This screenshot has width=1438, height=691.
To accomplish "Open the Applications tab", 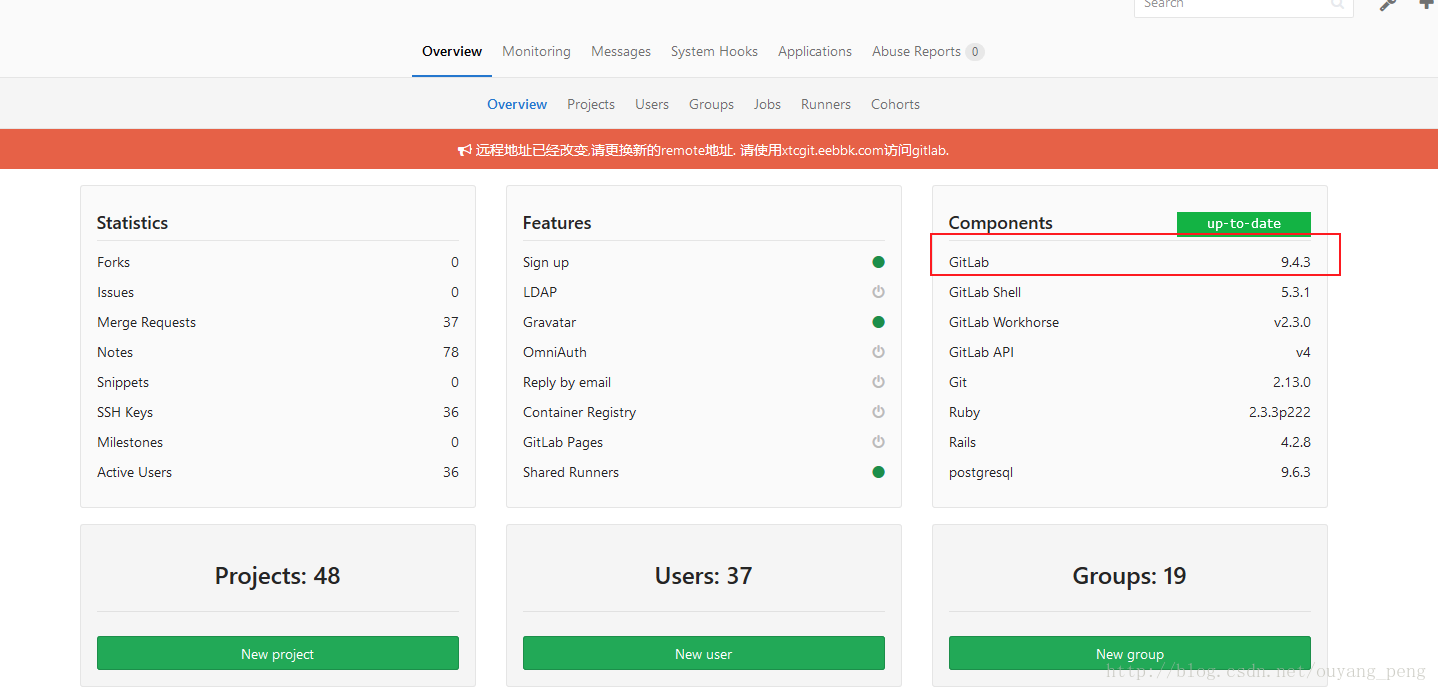I will 815,51.
